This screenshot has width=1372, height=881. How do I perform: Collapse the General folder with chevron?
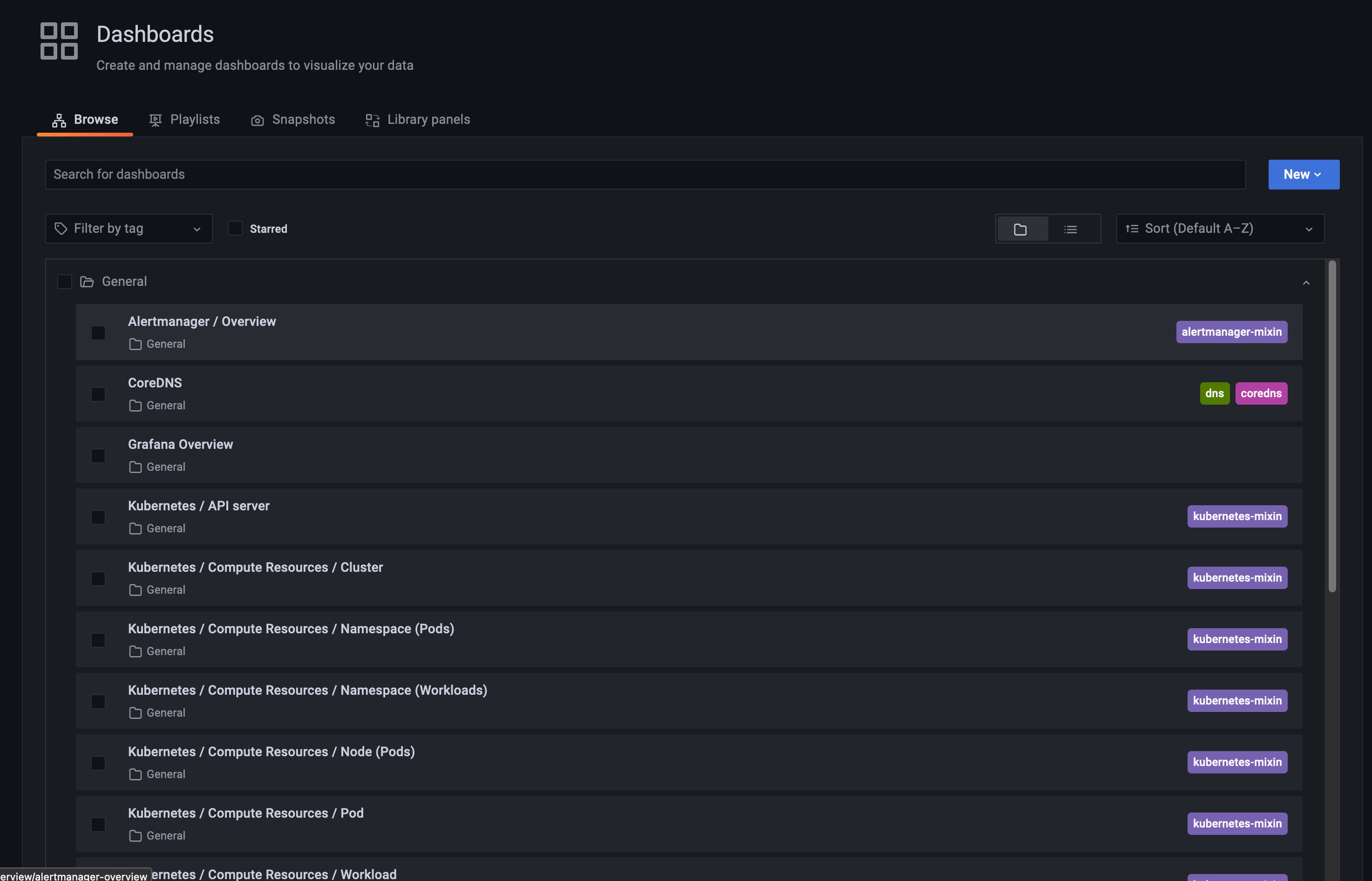pyautogui.click(x=1306, y=283)
